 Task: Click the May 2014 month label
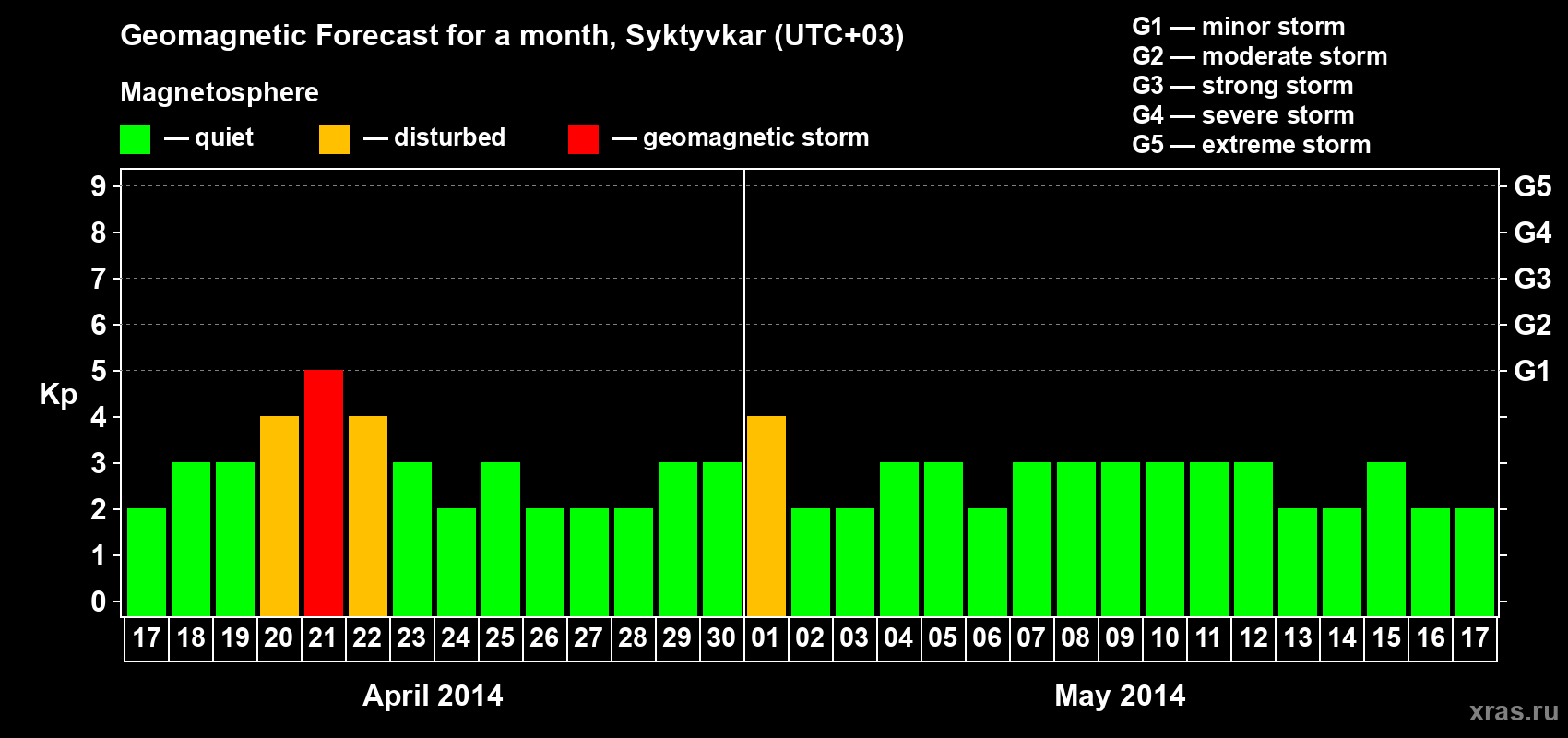pos(1120,696)
